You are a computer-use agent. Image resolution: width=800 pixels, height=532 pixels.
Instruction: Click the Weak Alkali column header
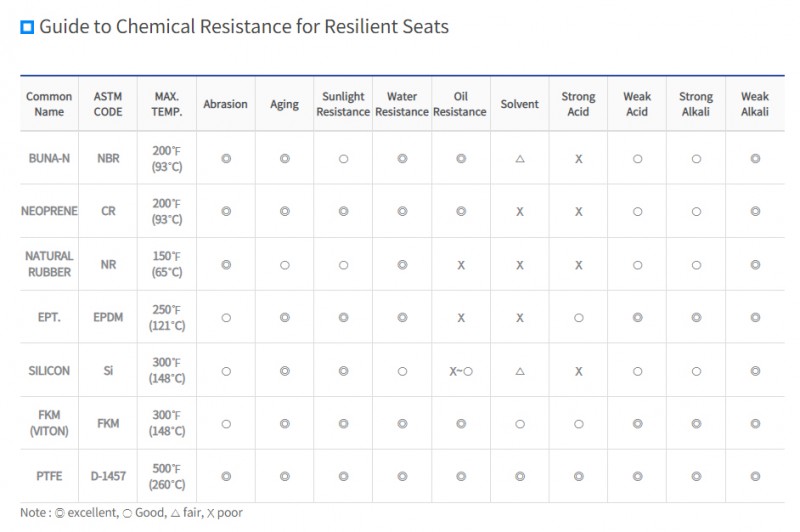[x=755, y=104]
